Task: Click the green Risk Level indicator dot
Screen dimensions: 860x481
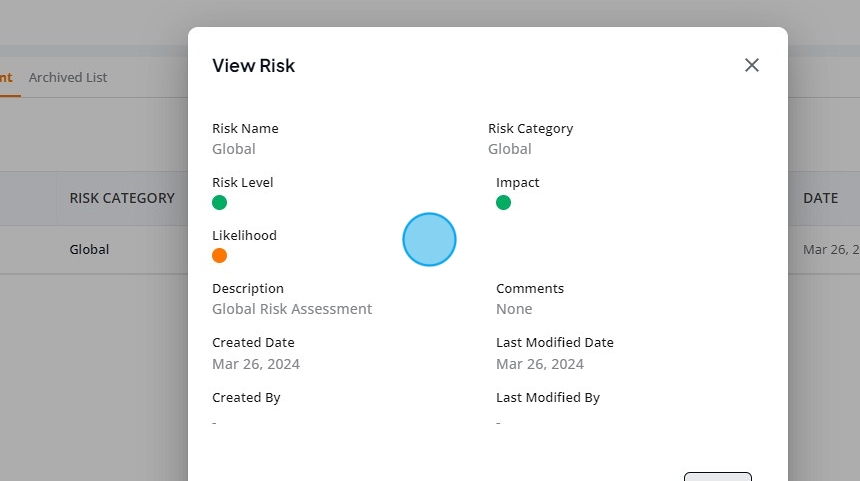Action: click(x=219, y=202)
